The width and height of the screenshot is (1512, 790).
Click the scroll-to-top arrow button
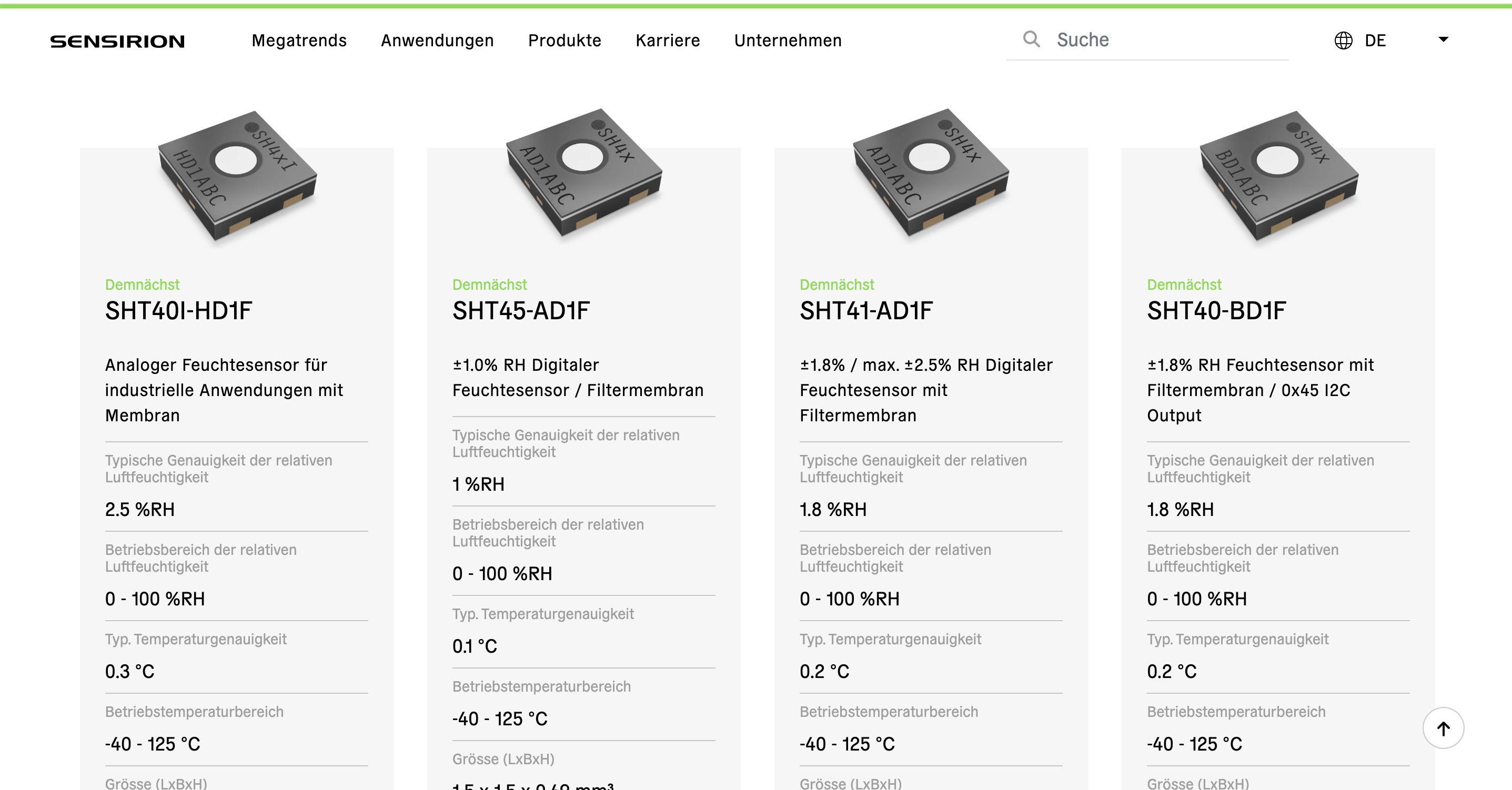pyautogui.click(x=1443, y=728)
